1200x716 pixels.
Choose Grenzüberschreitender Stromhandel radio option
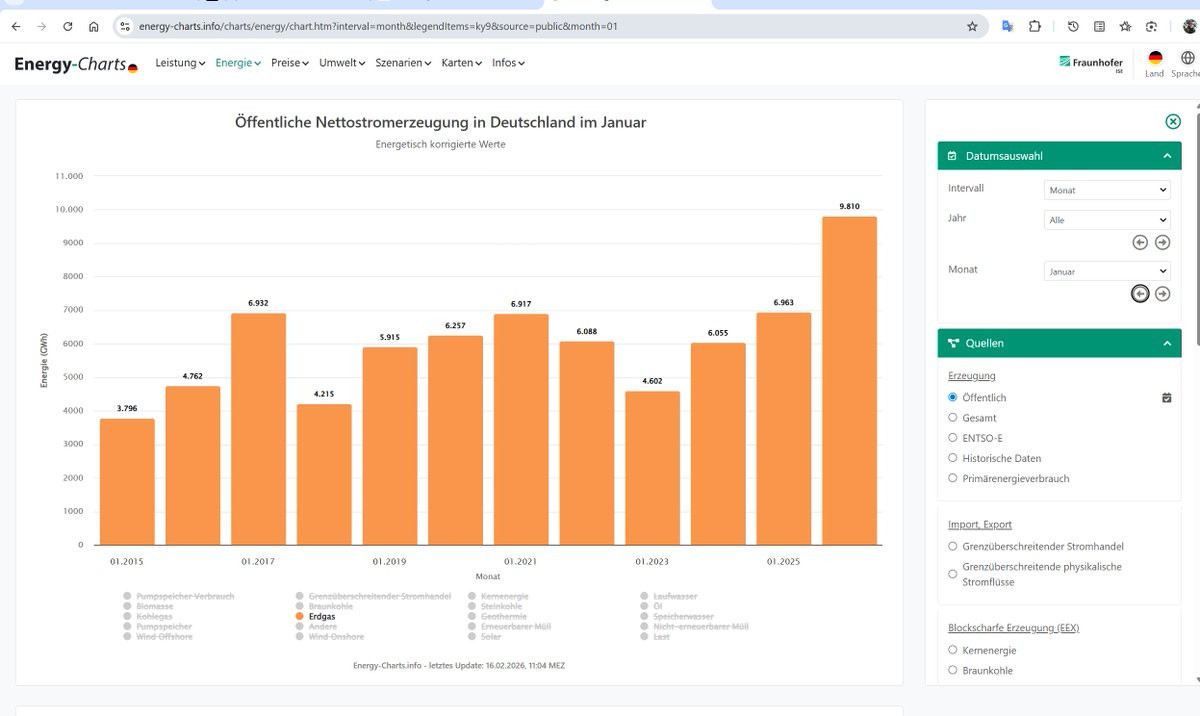pos(953,547)
